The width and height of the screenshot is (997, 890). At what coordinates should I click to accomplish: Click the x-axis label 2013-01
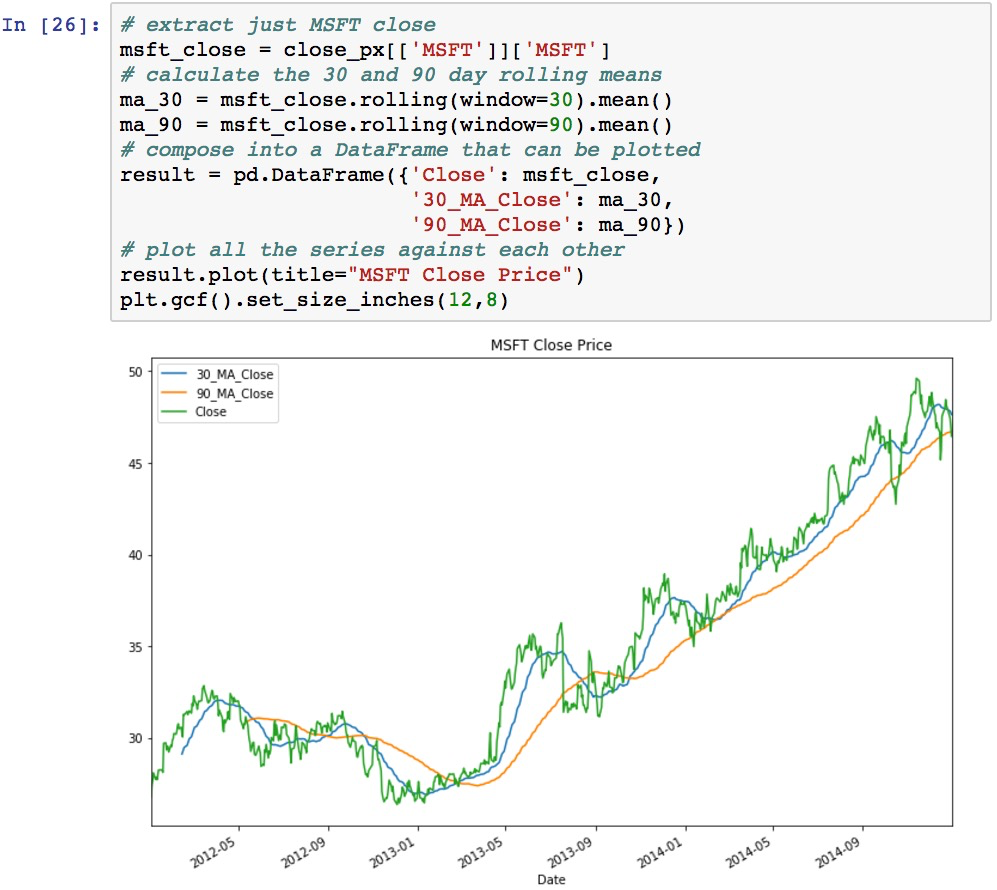pyautogui.click(x=392, y=852)
